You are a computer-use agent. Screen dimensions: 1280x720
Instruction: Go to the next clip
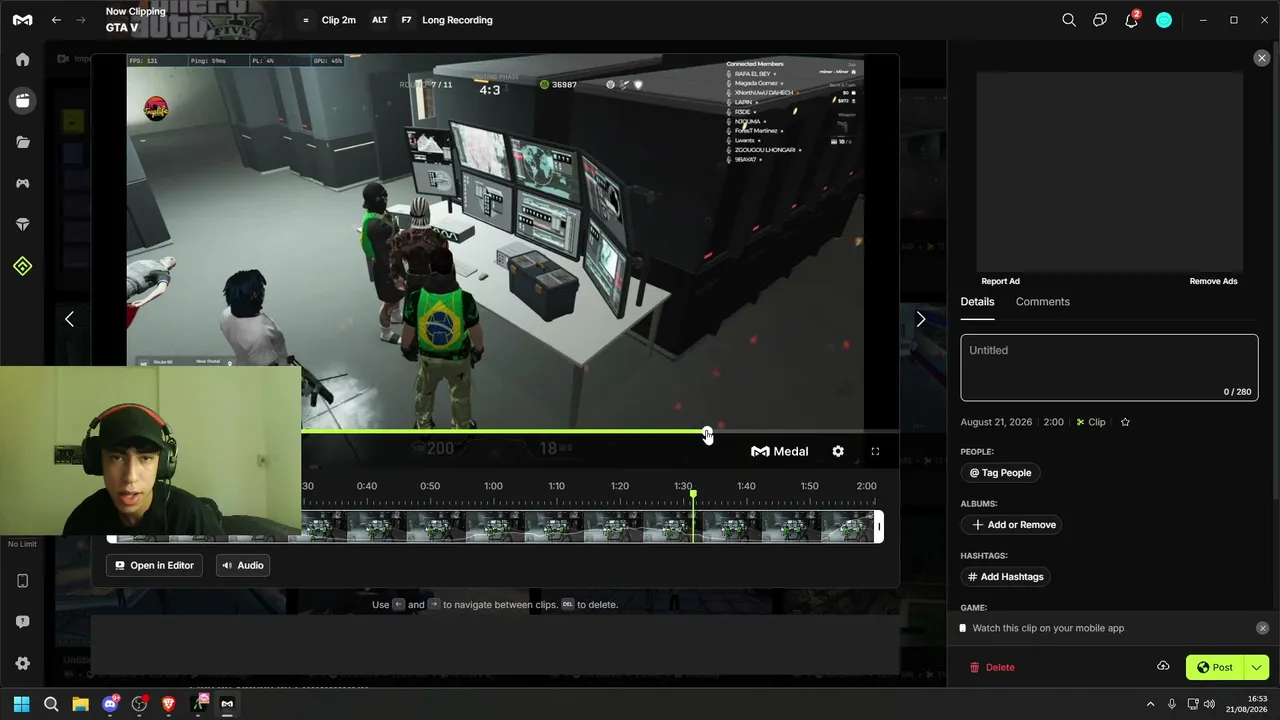click(921, 319)
